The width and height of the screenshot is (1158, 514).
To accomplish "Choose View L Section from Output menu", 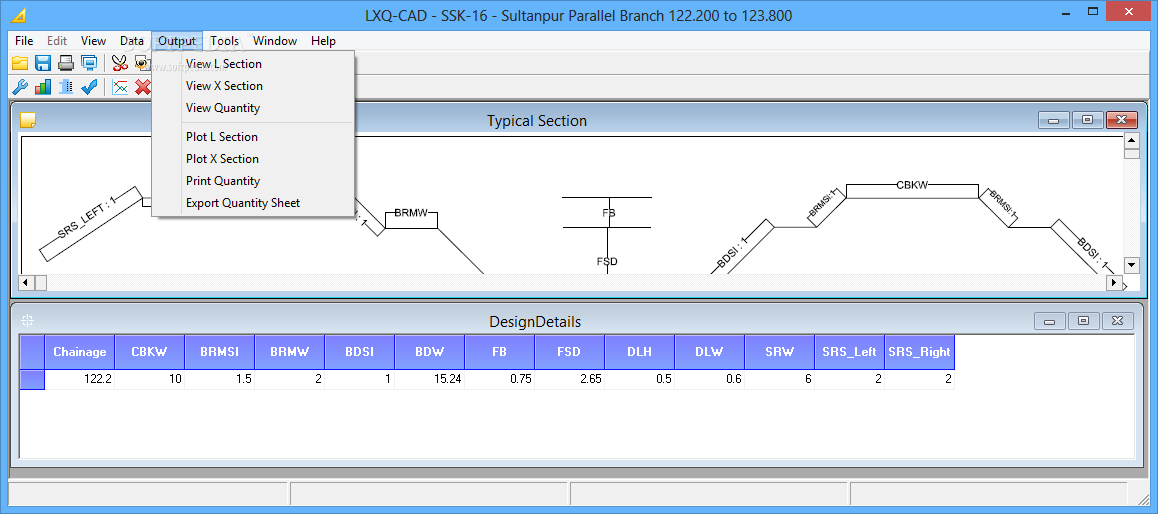I will (253, 64).
